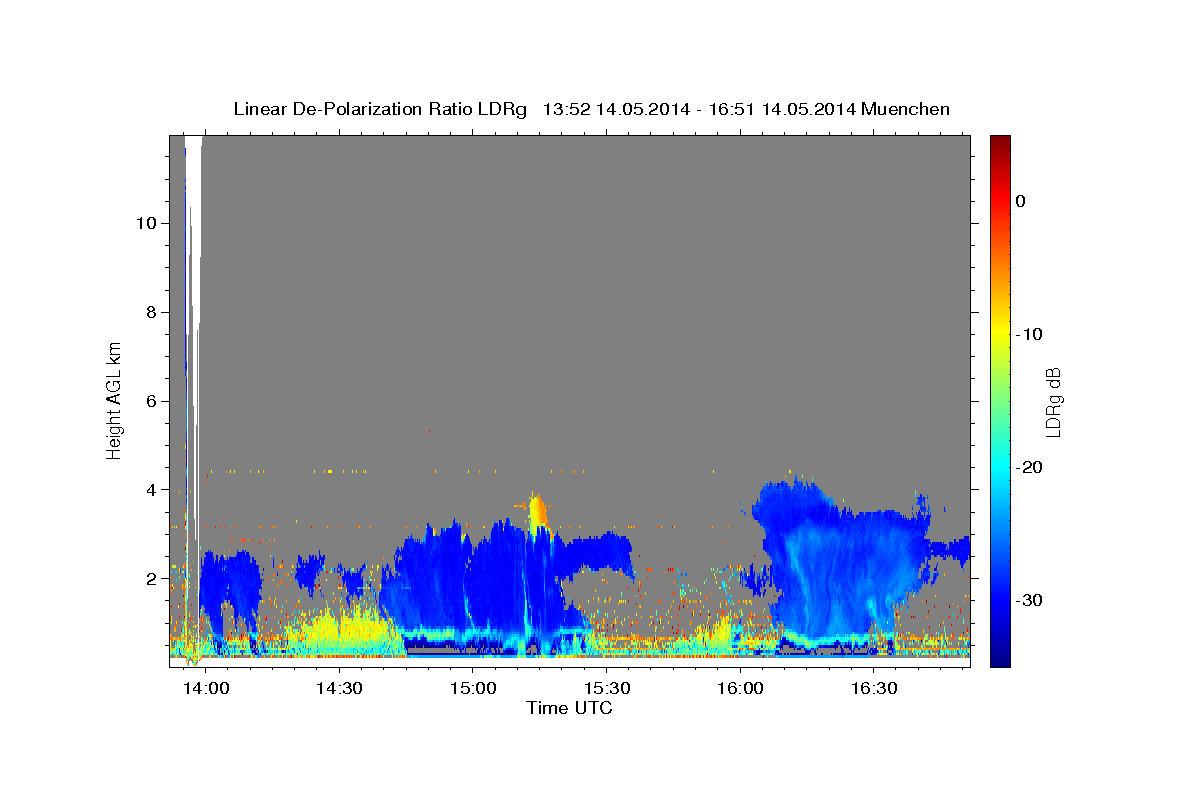The height and width of the screenshot is (800, 1200).
Task: Click the colorbar value -20
Action: click(x=1030, y=467)
